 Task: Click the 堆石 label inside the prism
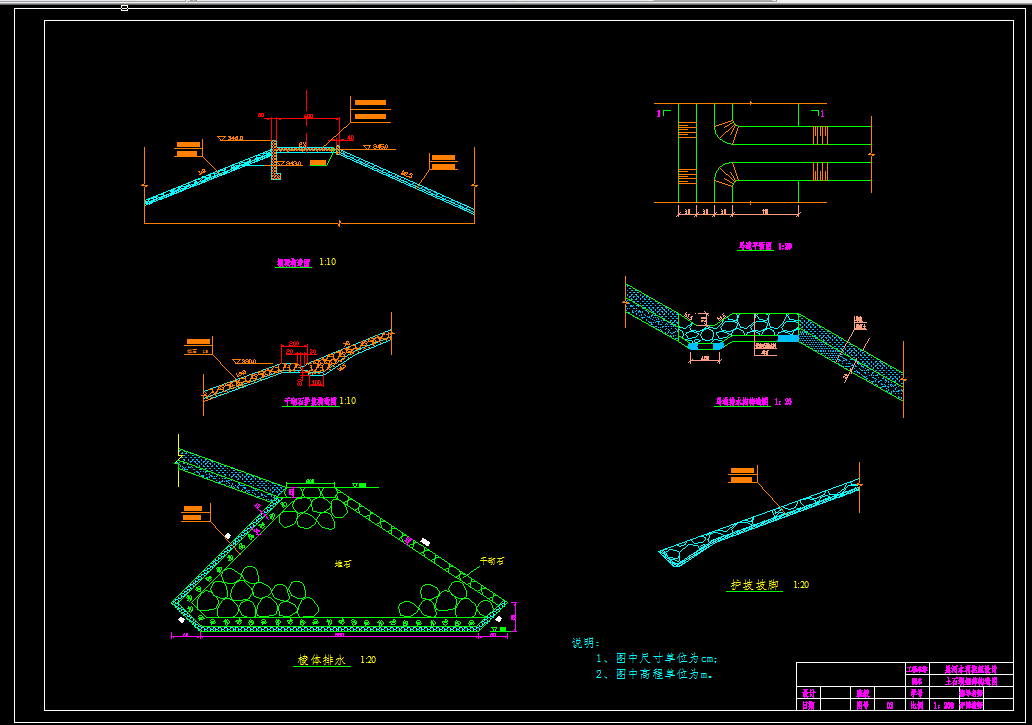(x=342, y=564)
